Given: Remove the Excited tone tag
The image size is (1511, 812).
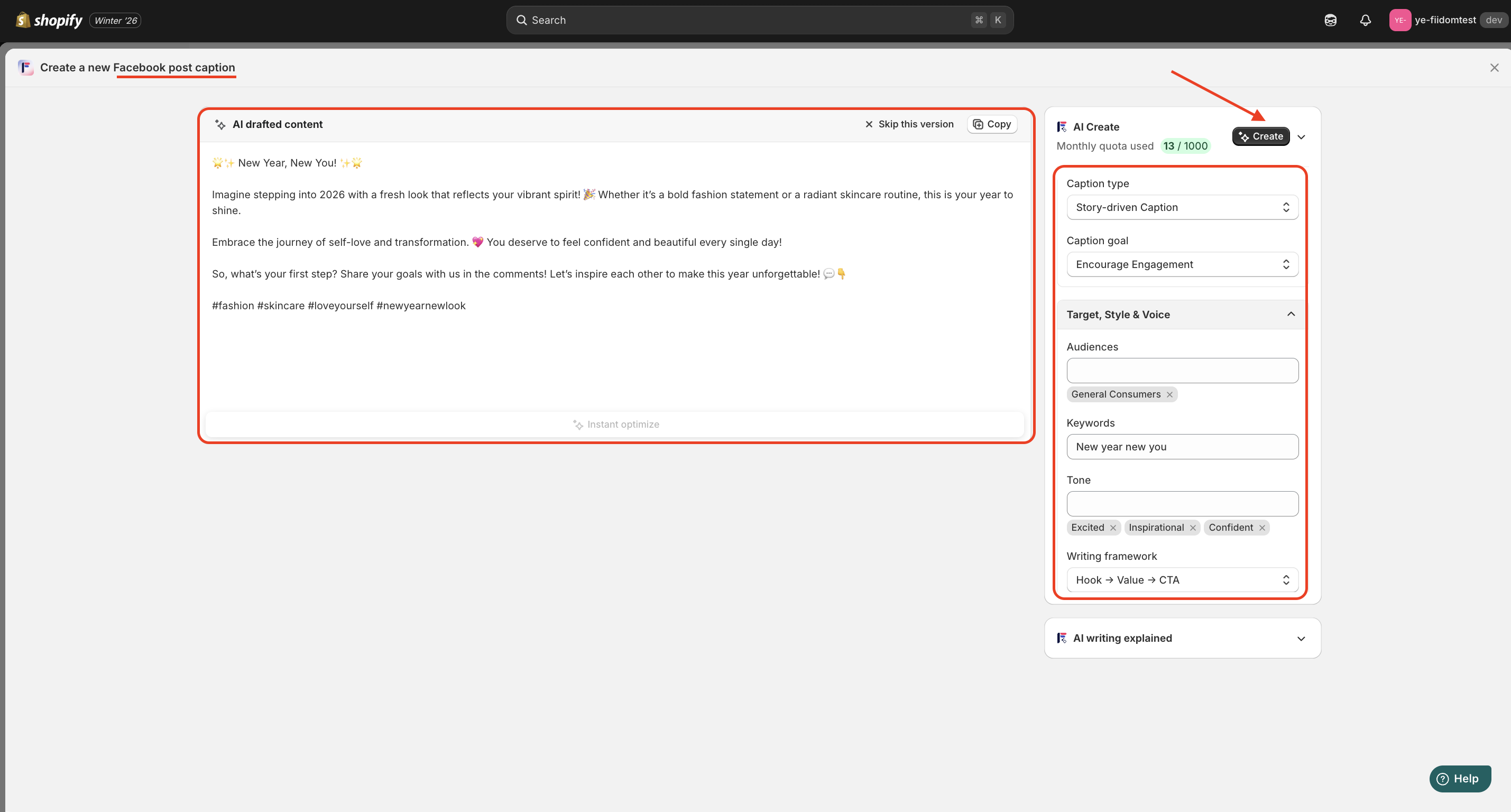Looking at the screenshot, I should coord(1113,528).
